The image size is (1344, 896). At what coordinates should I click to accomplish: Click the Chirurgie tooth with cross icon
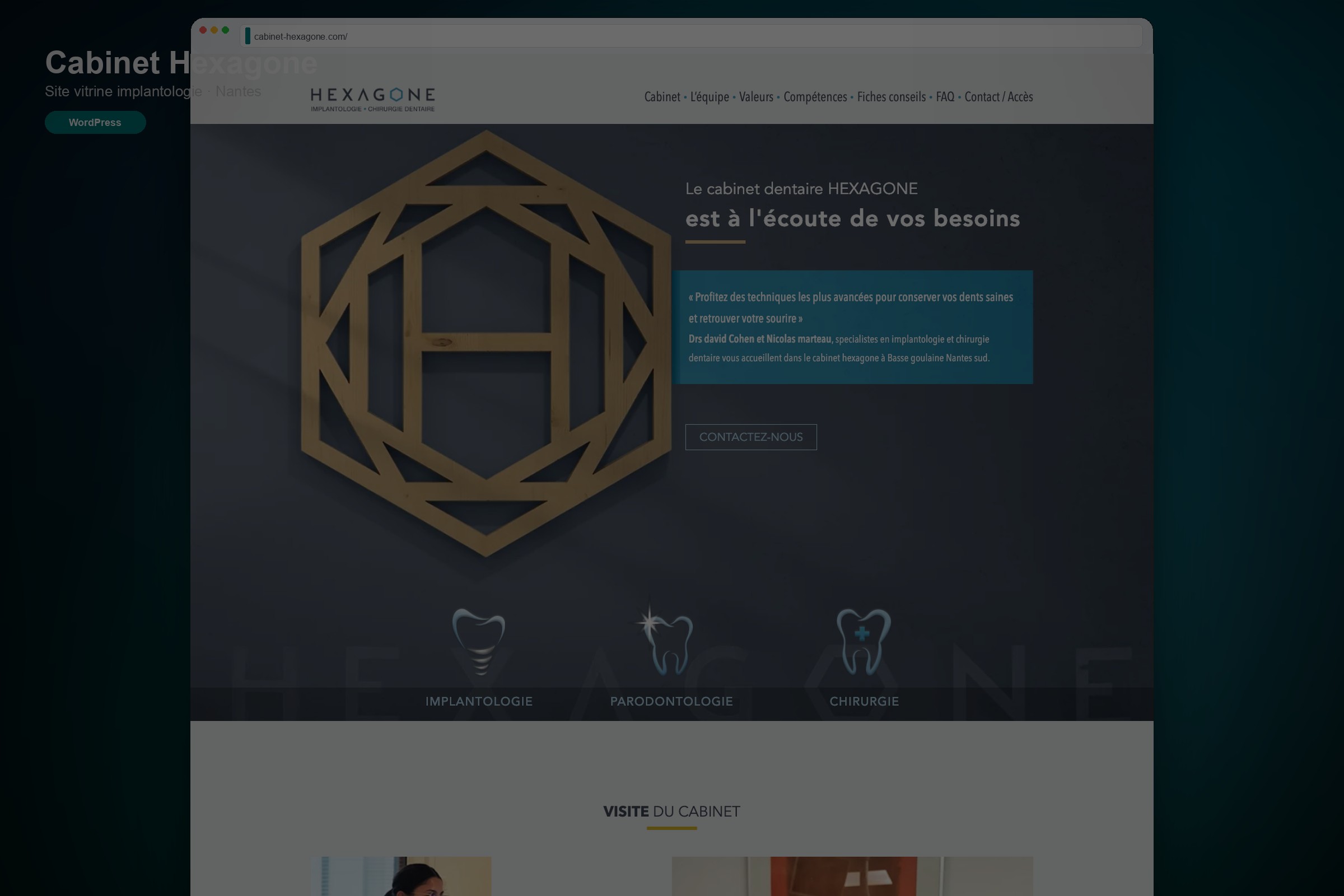point(864,642)
